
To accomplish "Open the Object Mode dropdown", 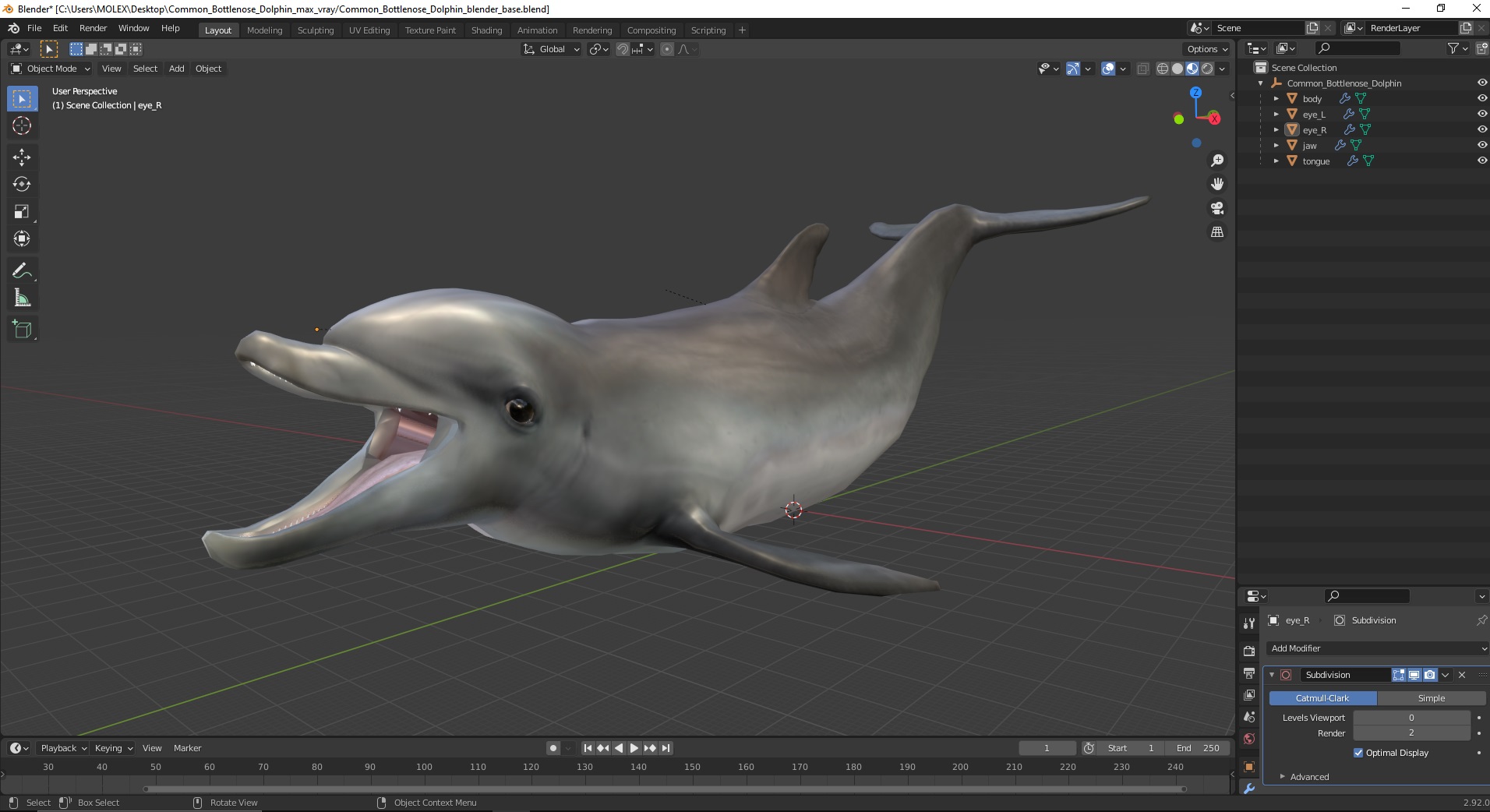I will tap(51, 69).
